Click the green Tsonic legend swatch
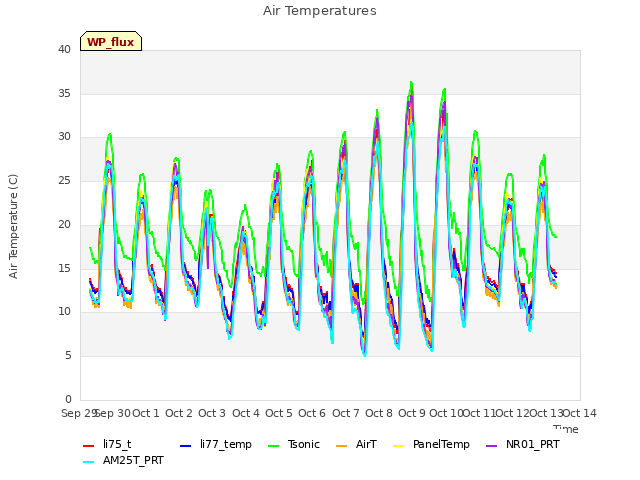 pos(273,446)
